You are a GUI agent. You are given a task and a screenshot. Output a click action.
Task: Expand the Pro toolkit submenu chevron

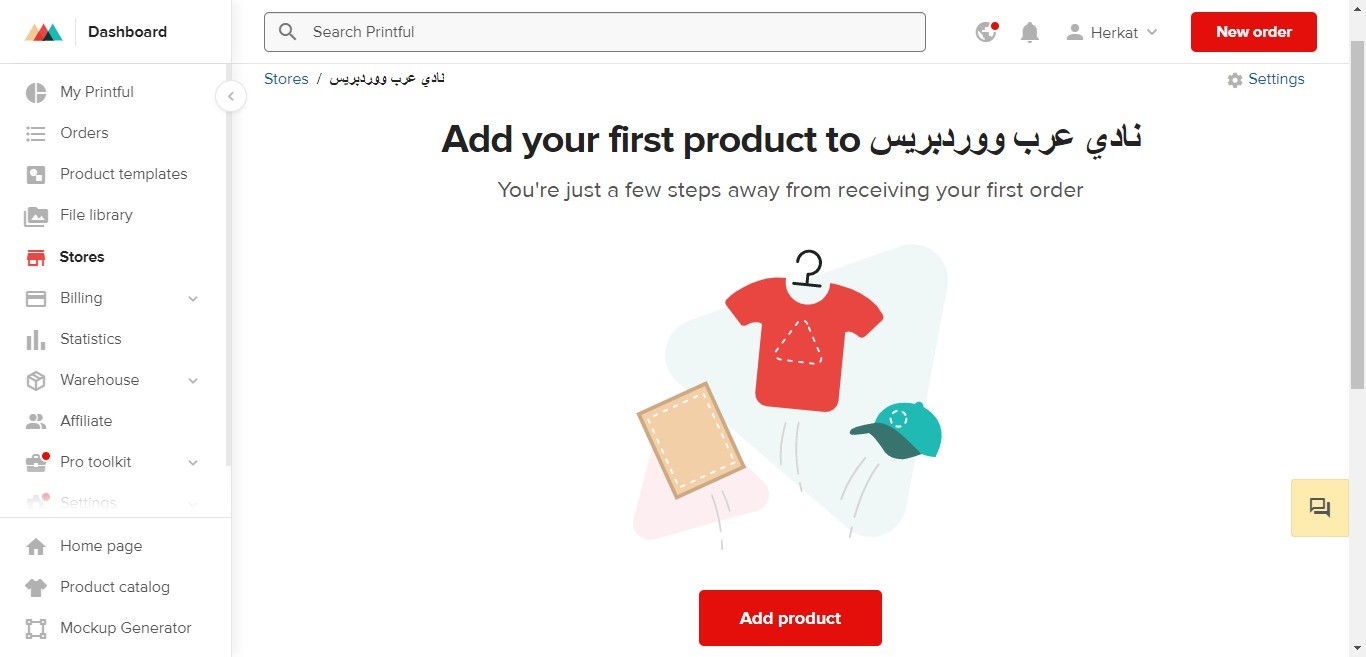tap(193, 462)
